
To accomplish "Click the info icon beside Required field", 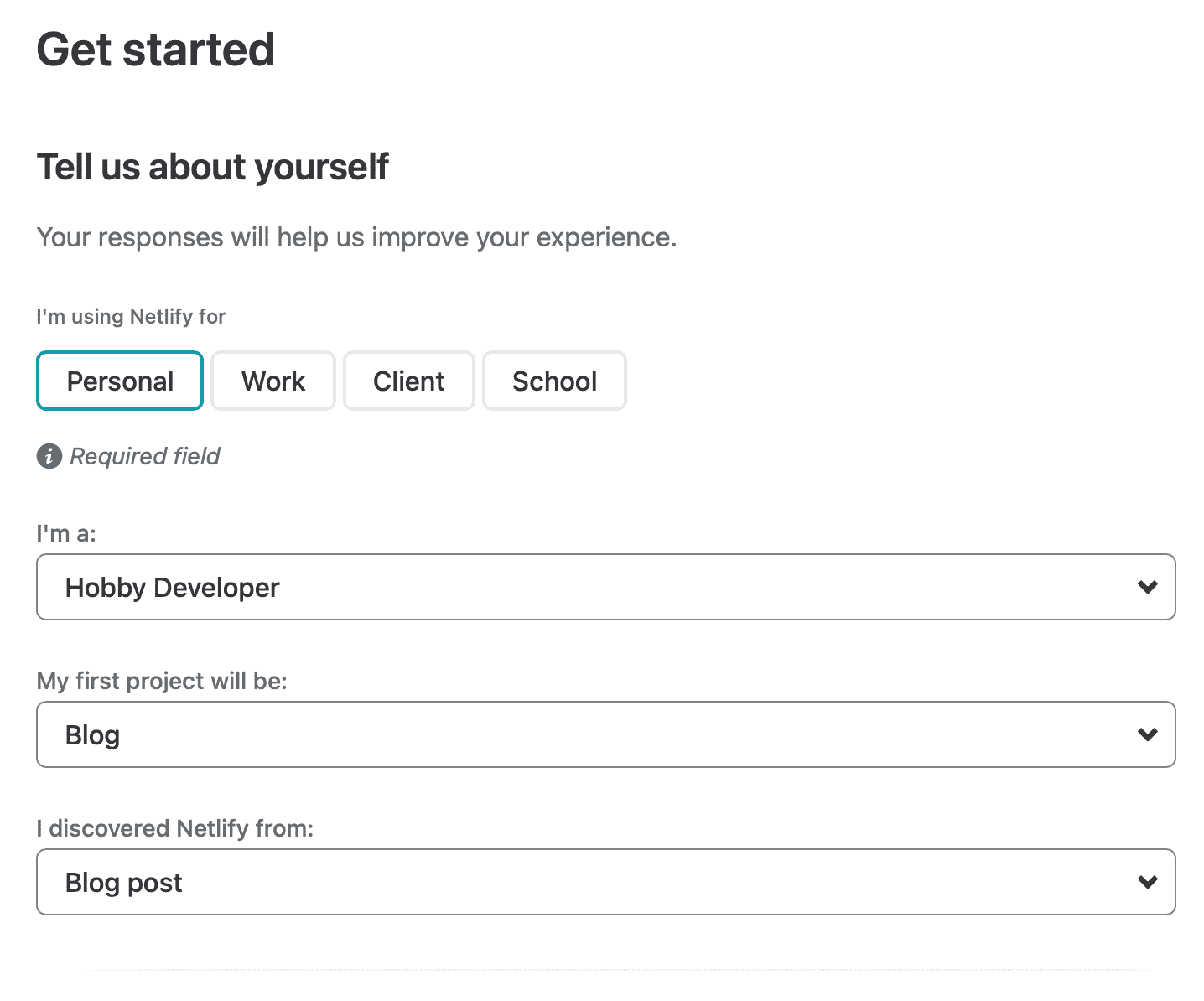I will click(49, 456).
